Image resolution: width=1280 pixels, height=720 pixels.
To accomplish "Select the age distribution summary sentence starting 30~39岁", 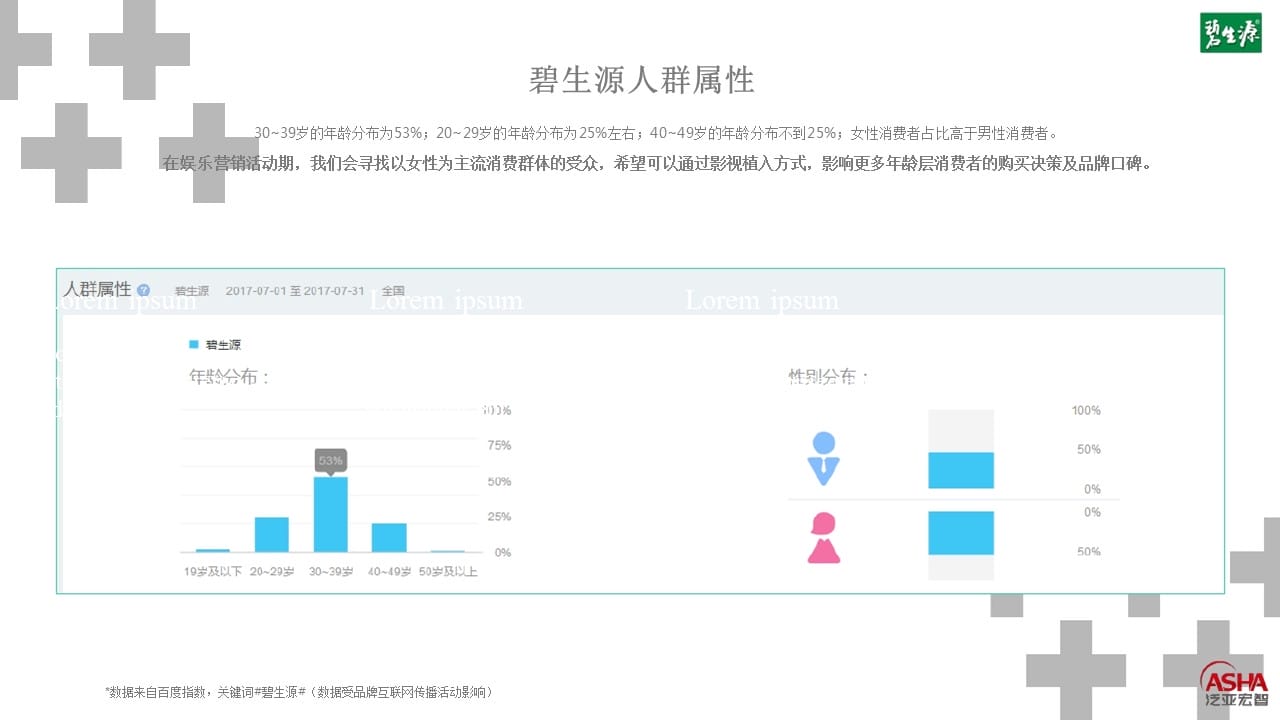I will click(656, 132).
